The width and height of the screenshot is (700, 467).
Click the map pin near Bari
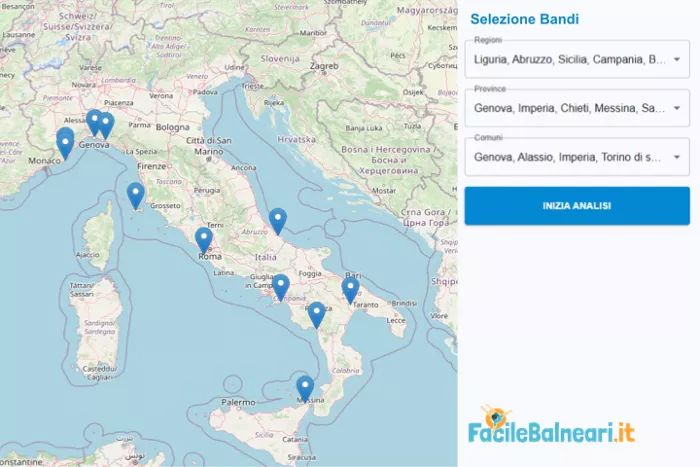tap(350, 290)
